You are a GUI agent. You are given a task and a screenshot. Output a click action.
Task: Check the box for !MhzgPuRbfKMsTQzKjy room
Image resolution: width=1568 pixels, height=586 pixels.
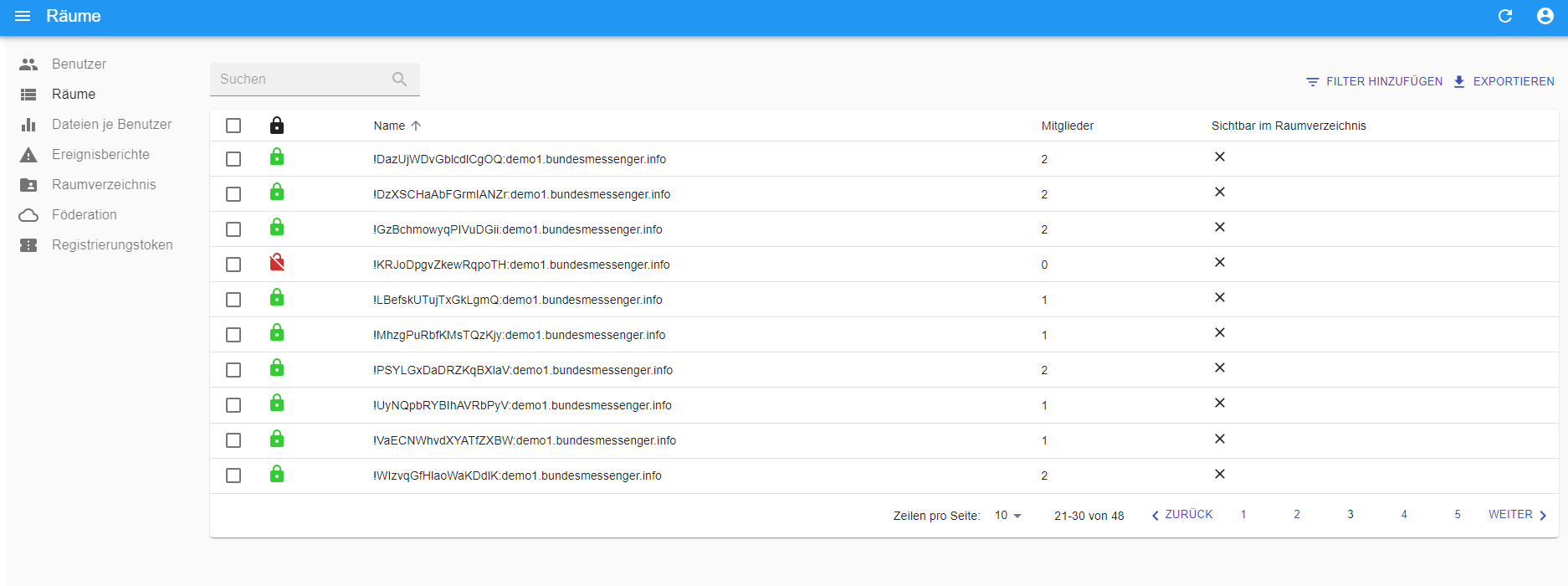click(x=233, y=335)
